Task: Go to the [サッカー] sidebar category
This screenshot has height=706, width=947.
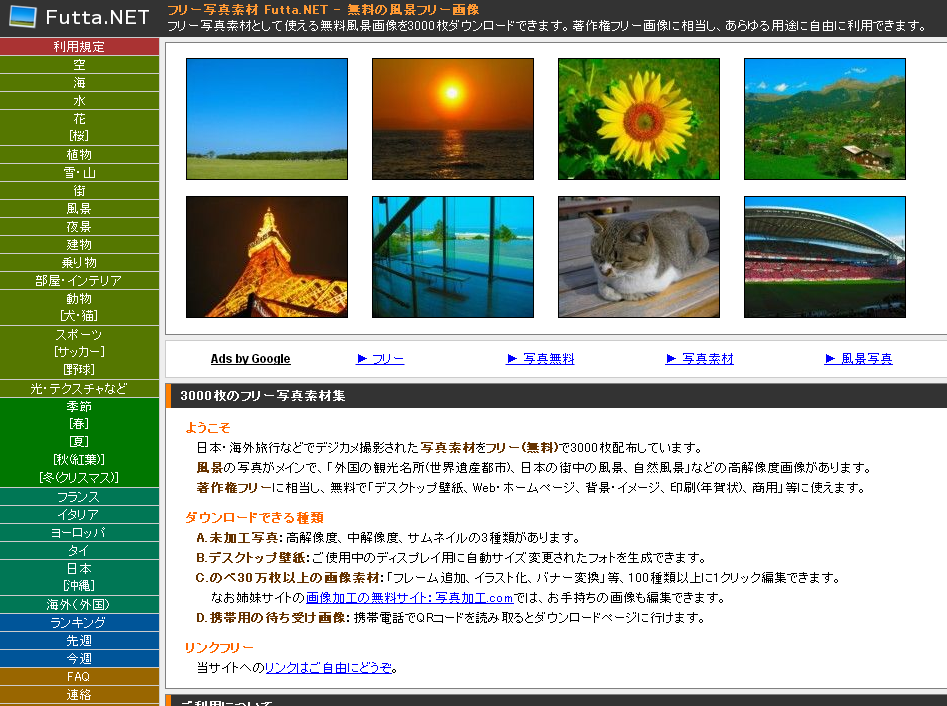Action: [x=79, y=352]
